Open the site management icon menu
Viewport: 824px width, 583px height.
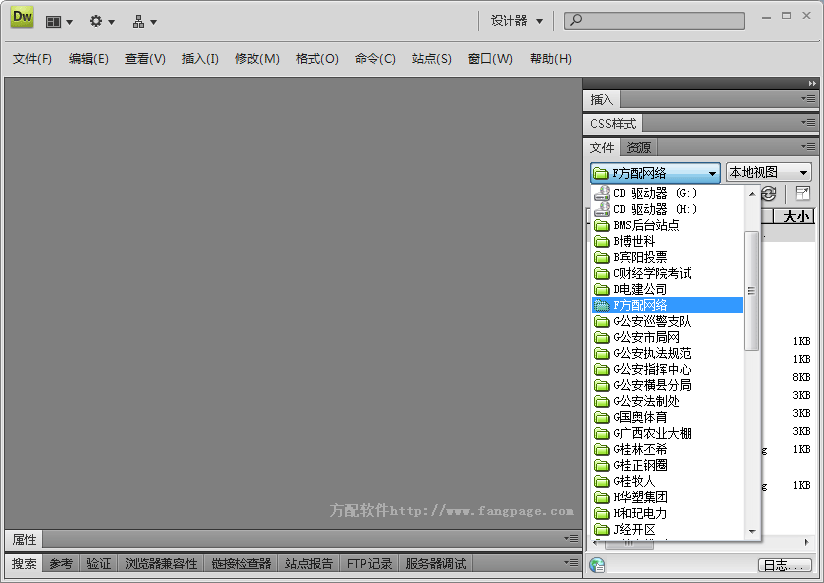coord(144,22)
